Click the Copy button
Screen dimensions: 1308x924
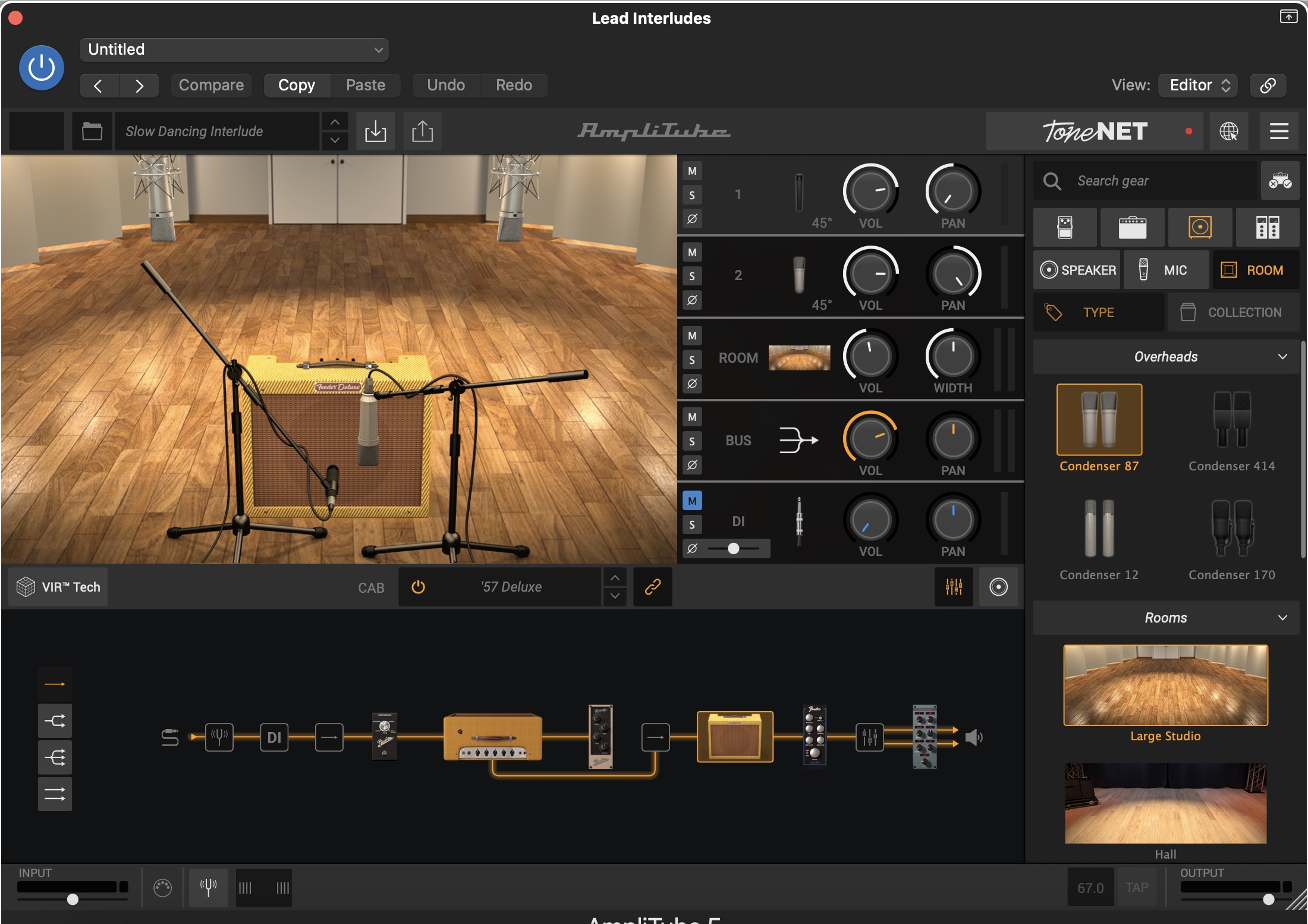(x=297, y=85)
